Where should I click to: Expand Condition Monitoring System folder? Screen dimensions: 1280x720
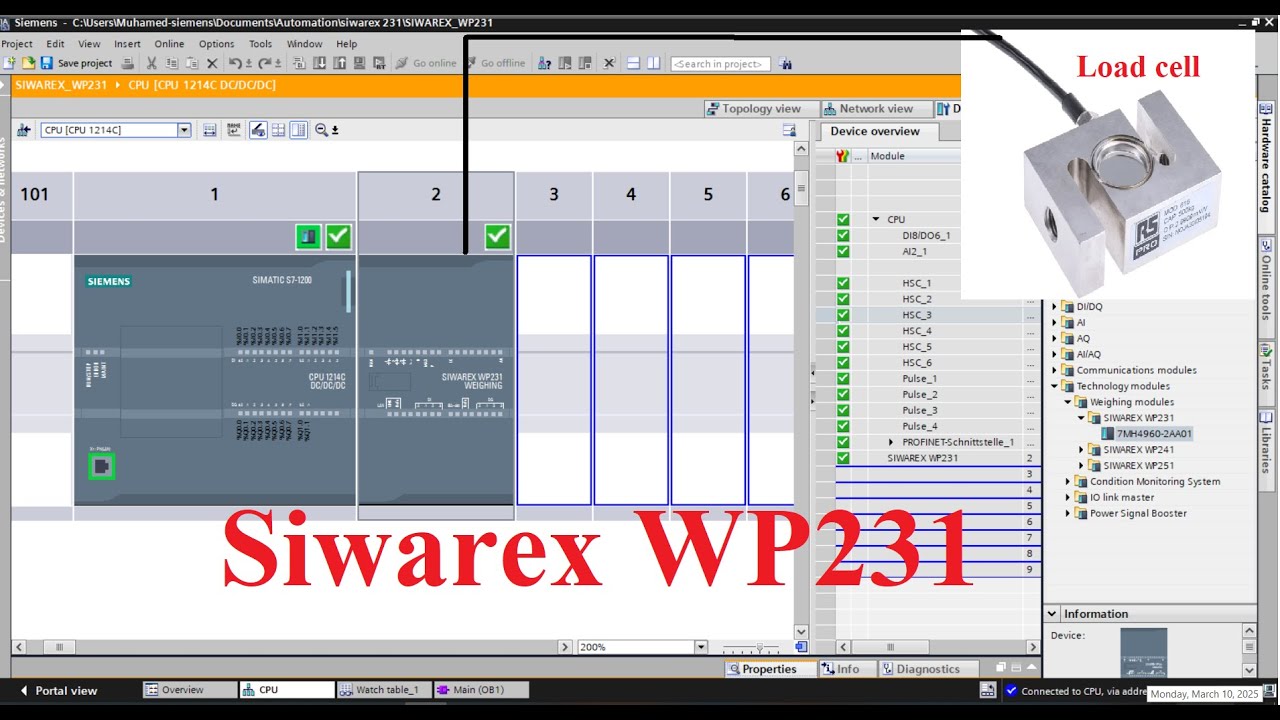1068,482
